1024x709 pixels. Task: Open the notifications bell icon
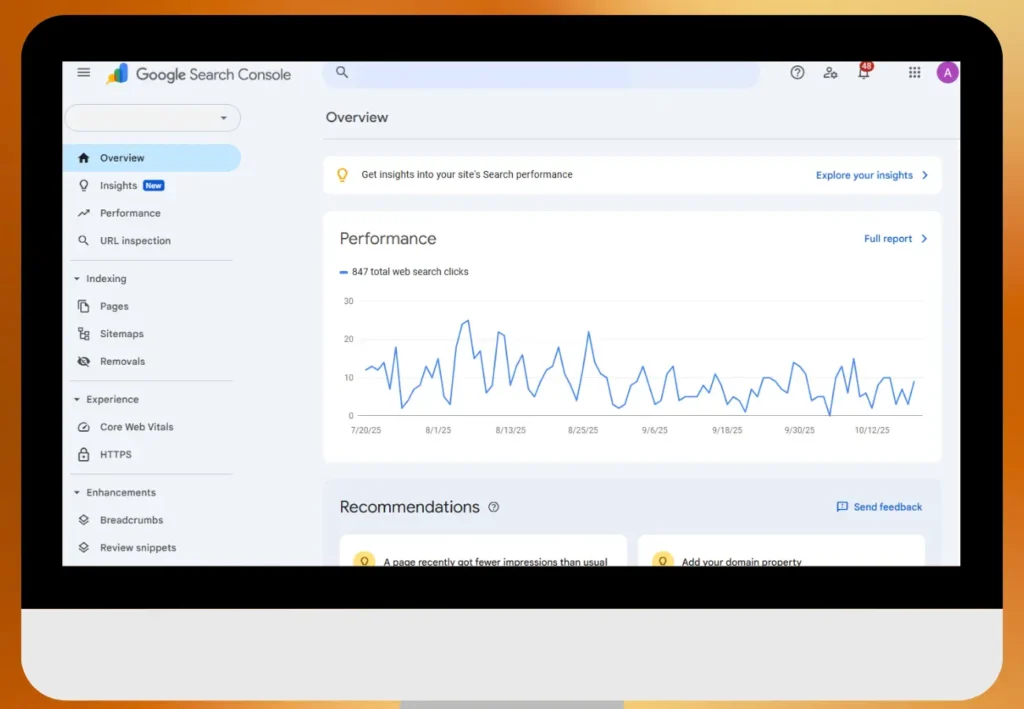point(864,73)
